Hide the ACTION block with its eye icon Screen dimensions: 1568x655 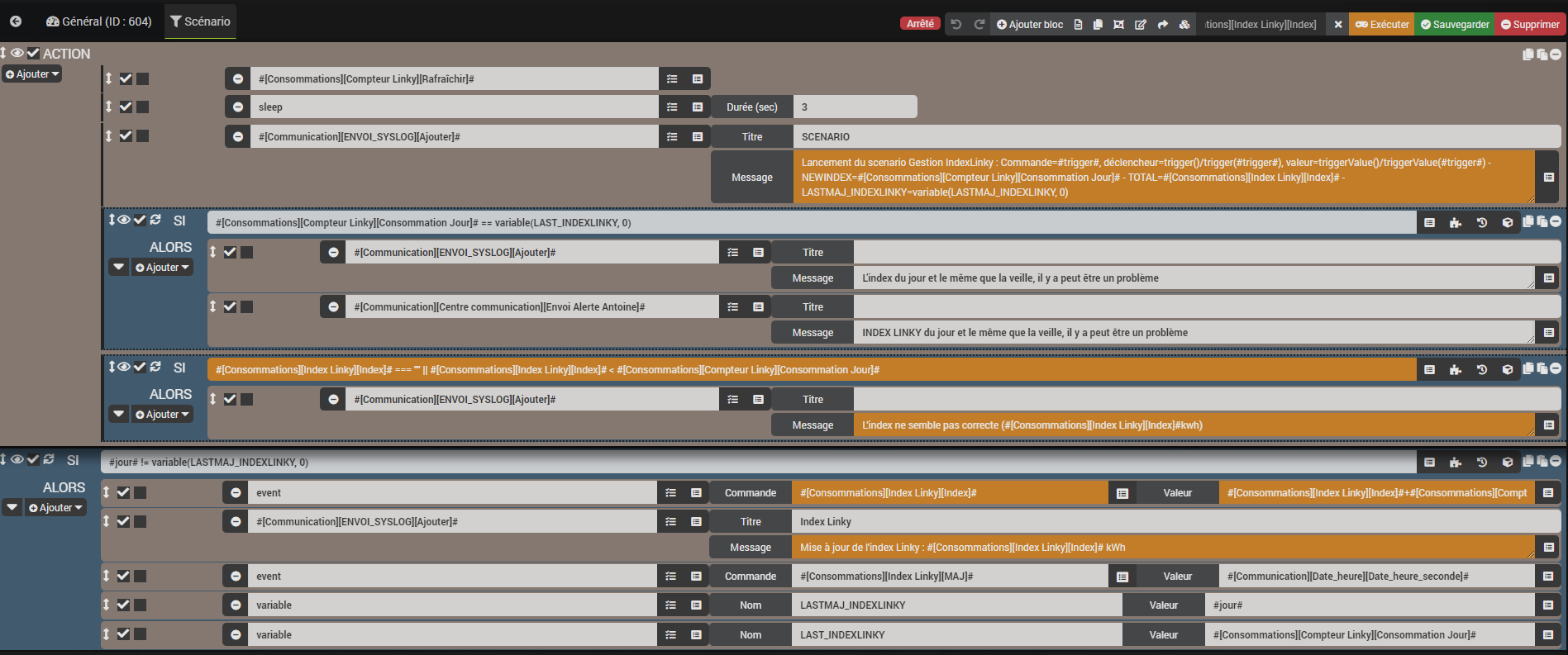pos(17,54)
